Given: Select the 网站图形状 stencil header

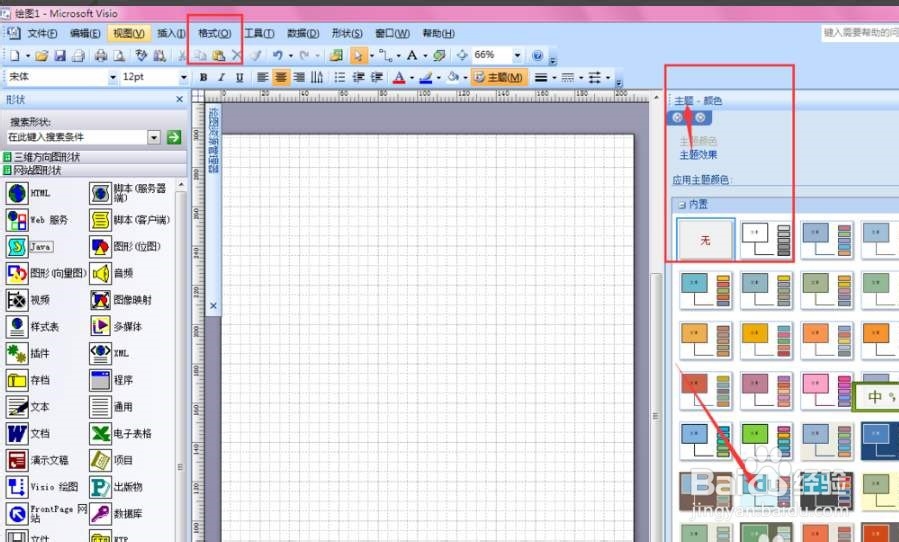Looking at the screenshot, I should [94, 170].
